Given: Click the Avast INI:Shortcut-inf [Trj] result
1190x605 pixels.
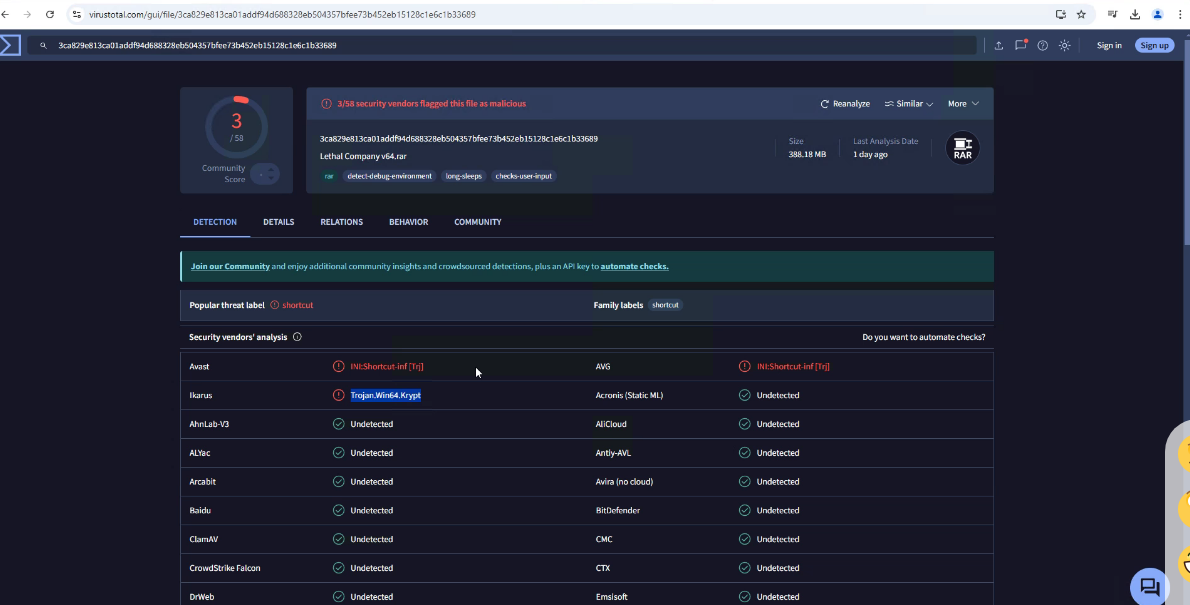Looking at the screenshot, I should tap(387, 367).
